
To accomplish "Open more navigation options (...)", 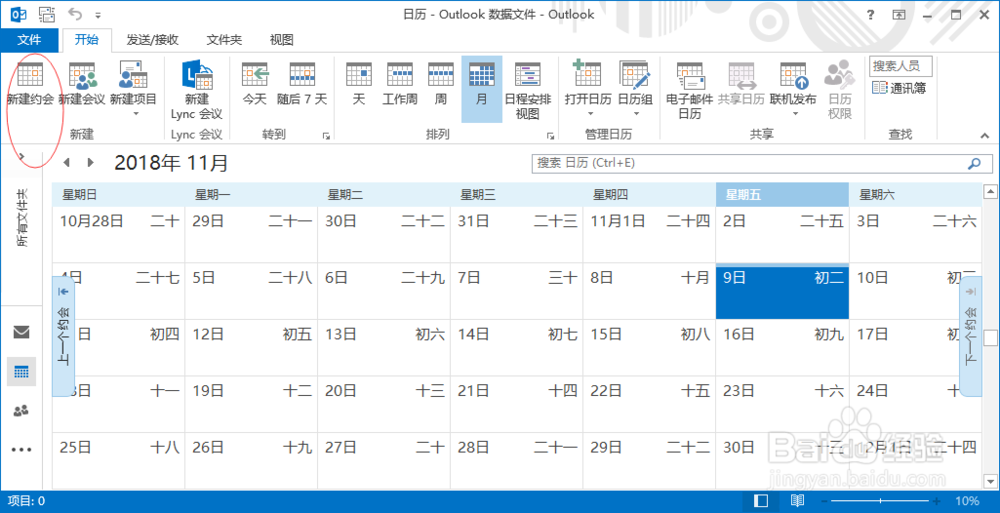I will coord(21,450).
